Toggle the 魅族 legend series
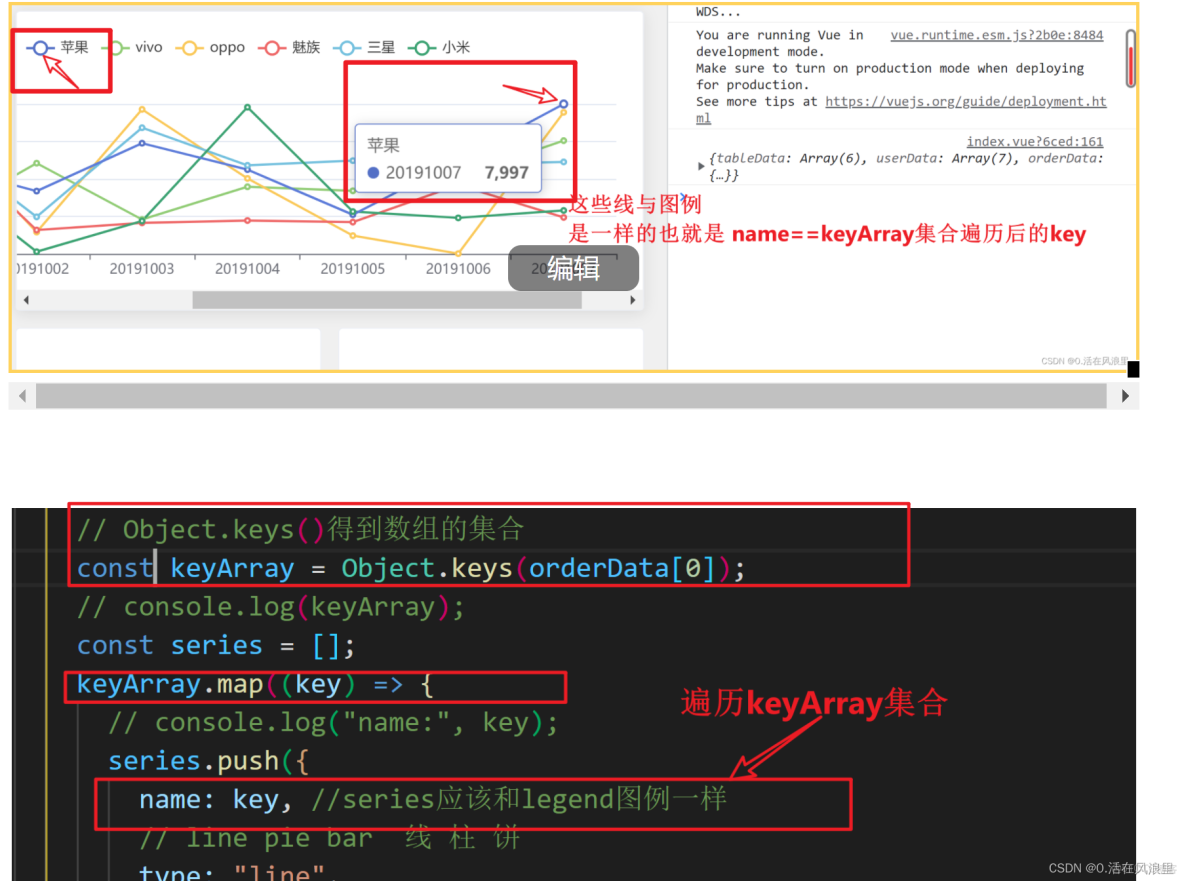This screenshot has width=1184, height=881. (289, 48)
